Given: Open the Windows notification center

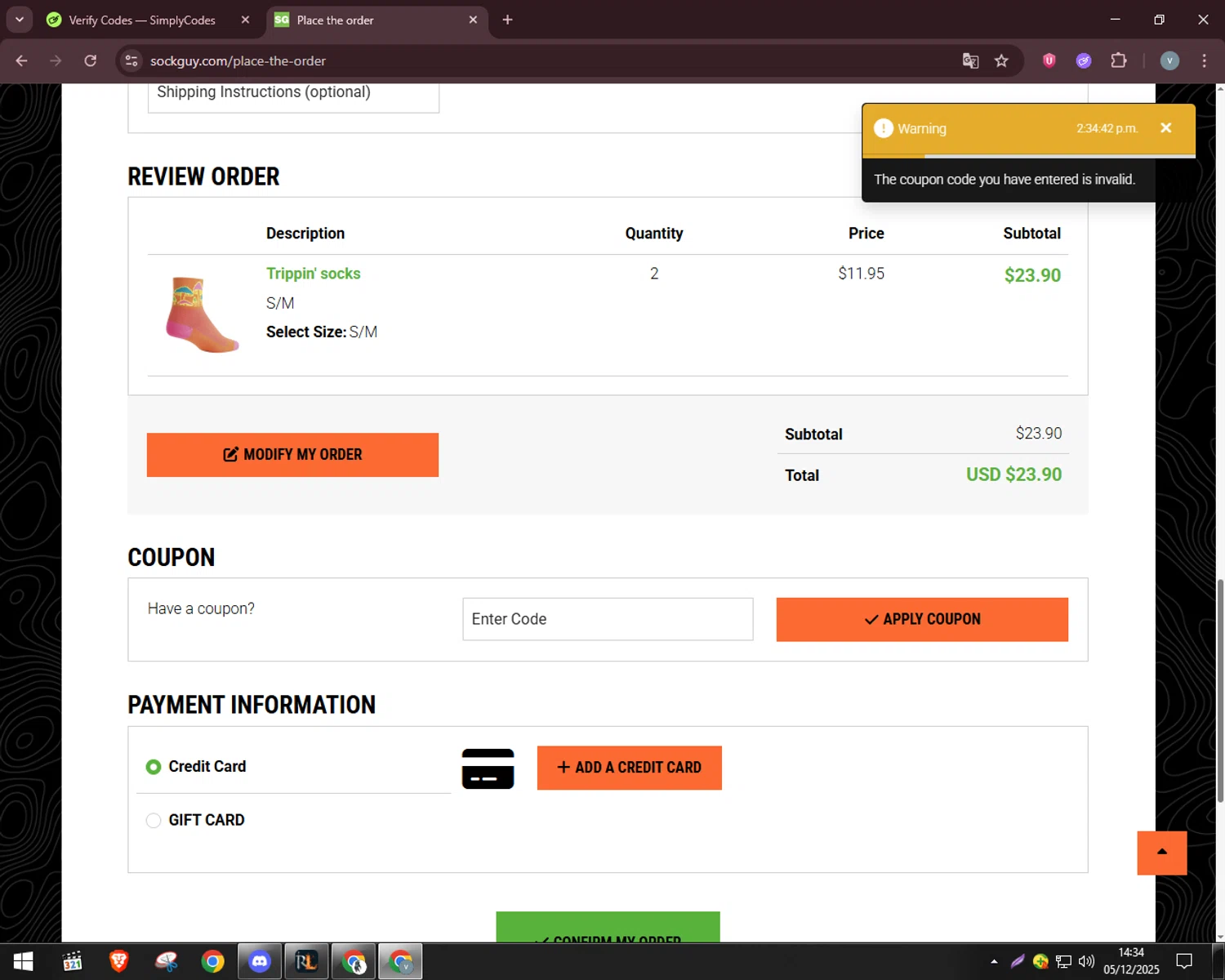Looking at the screenshot, I should pos(1184,961).
